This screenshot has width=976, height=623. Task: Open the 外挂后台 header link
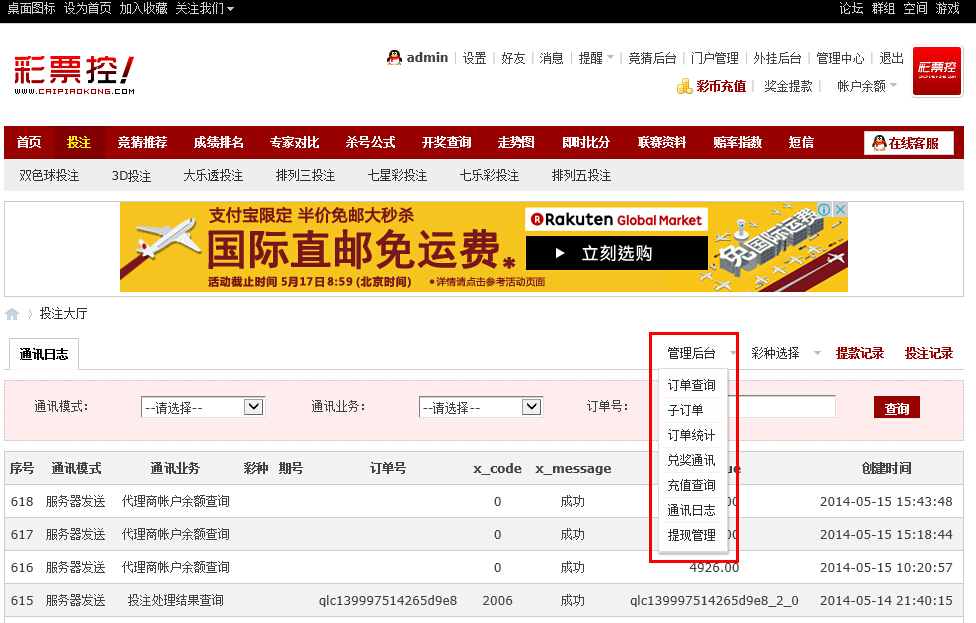click(777, 58)
